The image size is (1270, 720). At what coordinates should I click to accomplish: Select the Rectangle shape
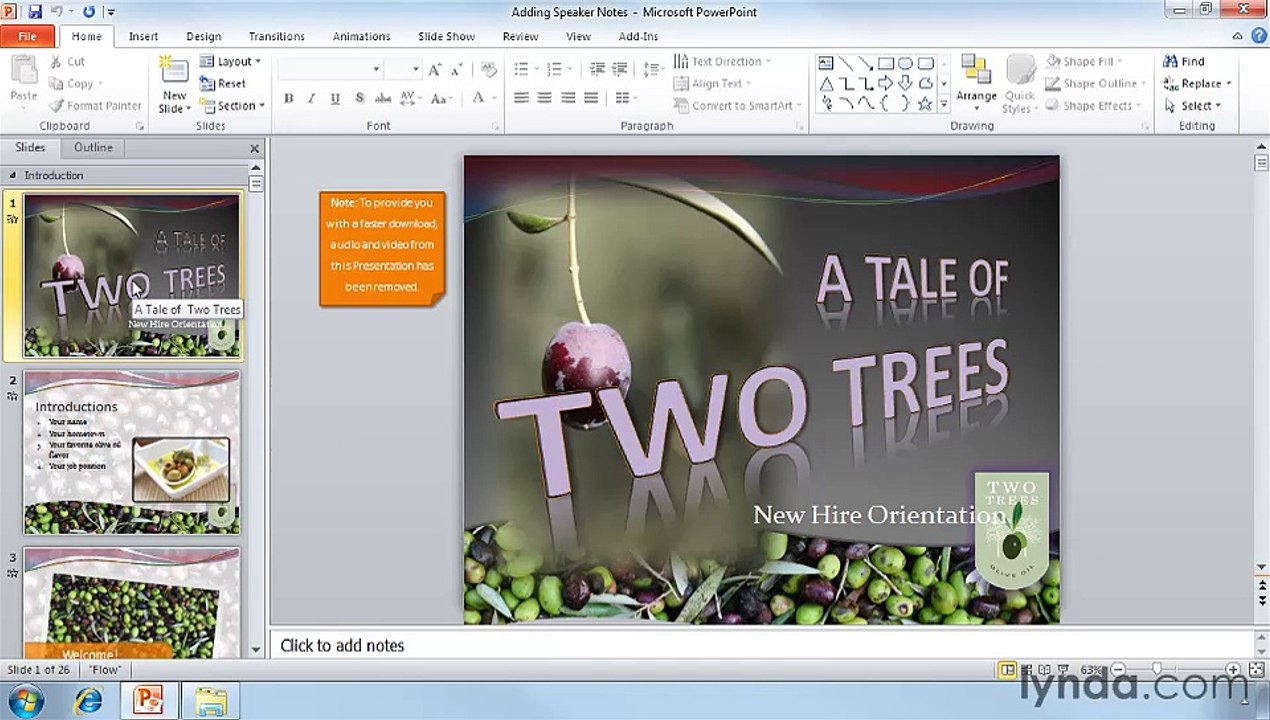point(886,63)
